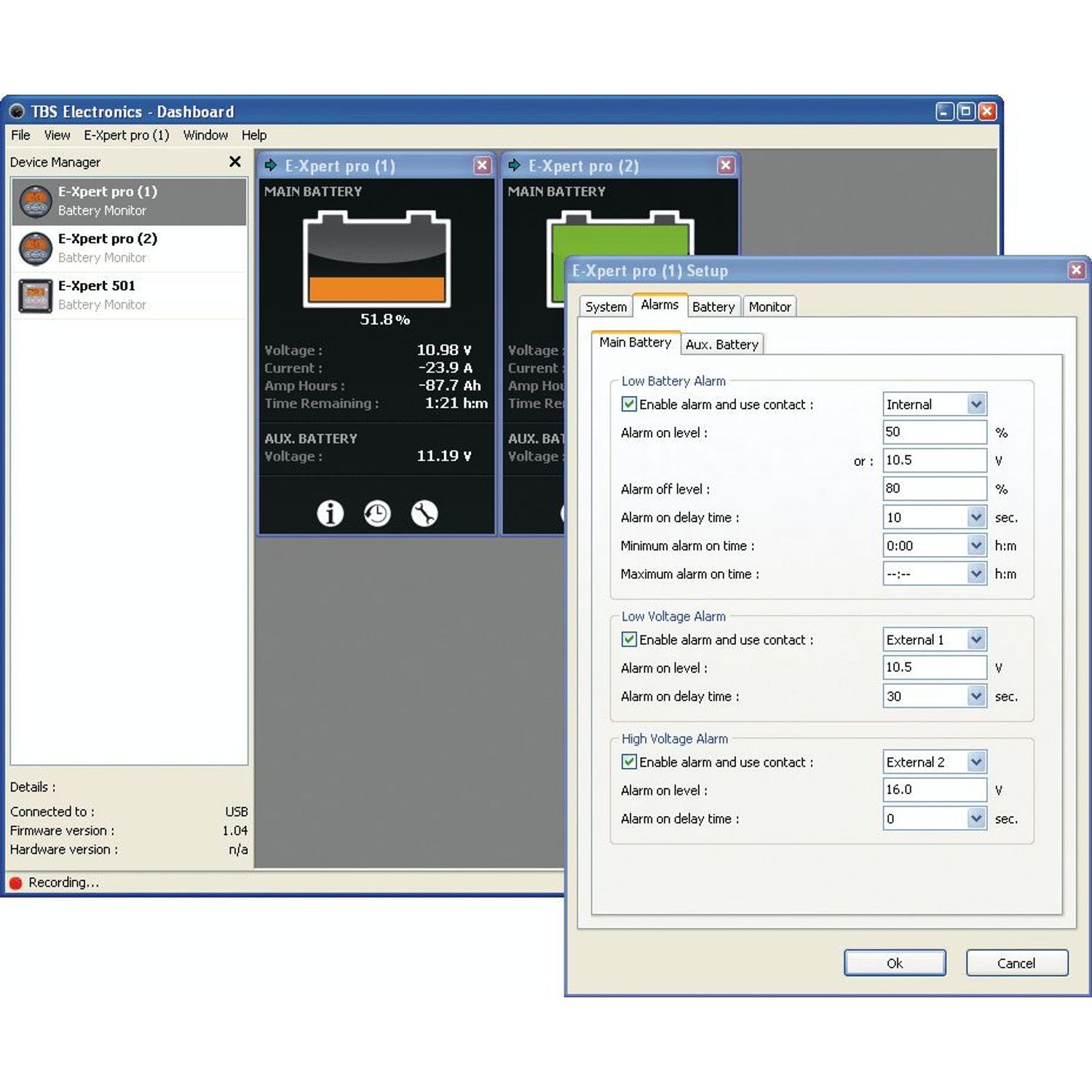This screenshot has height=1092, width=1092.
Task: Select E-Xpert 501 device in Device Manager
Action: 130,296
